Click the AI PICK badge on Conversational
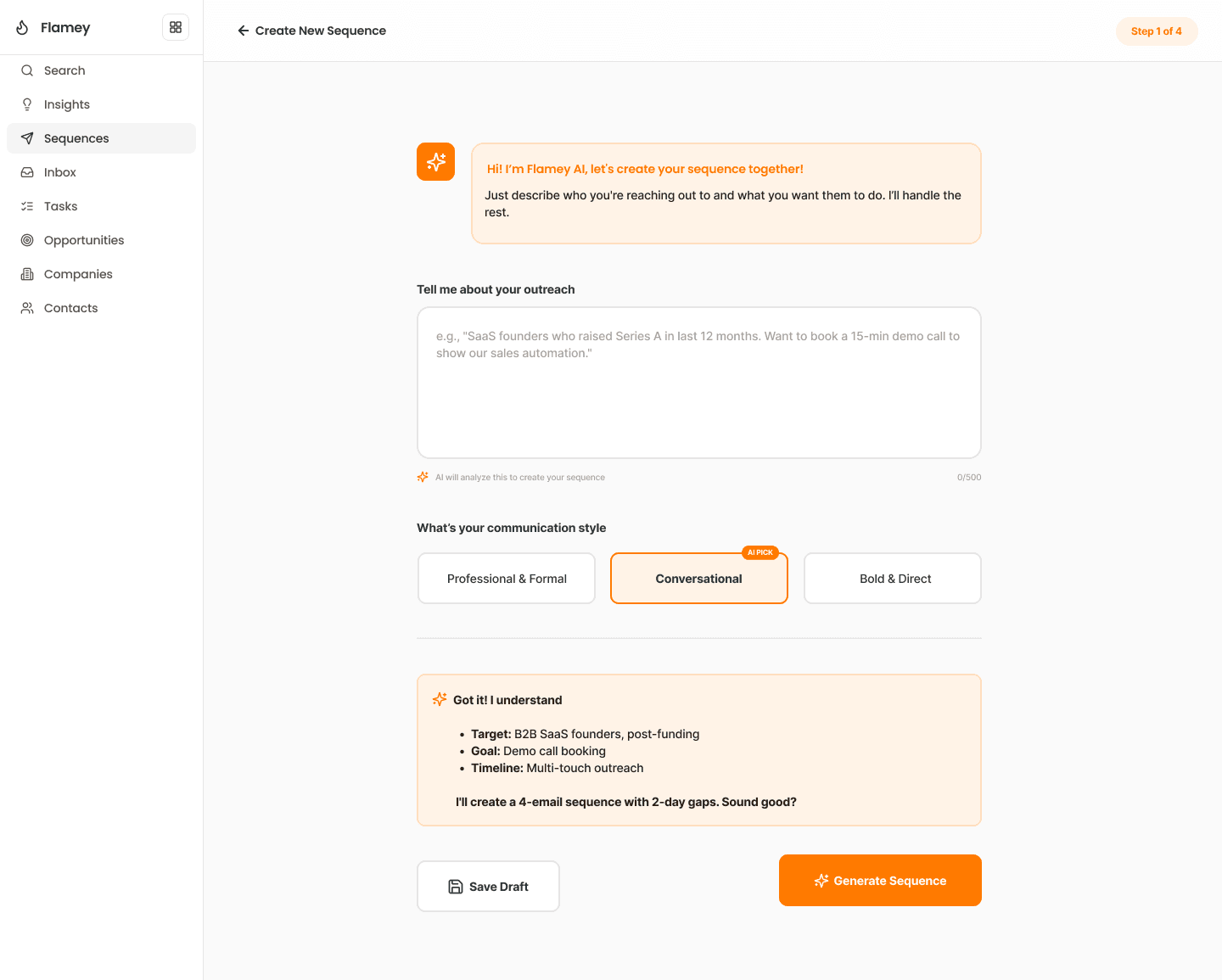 (760, 552)
